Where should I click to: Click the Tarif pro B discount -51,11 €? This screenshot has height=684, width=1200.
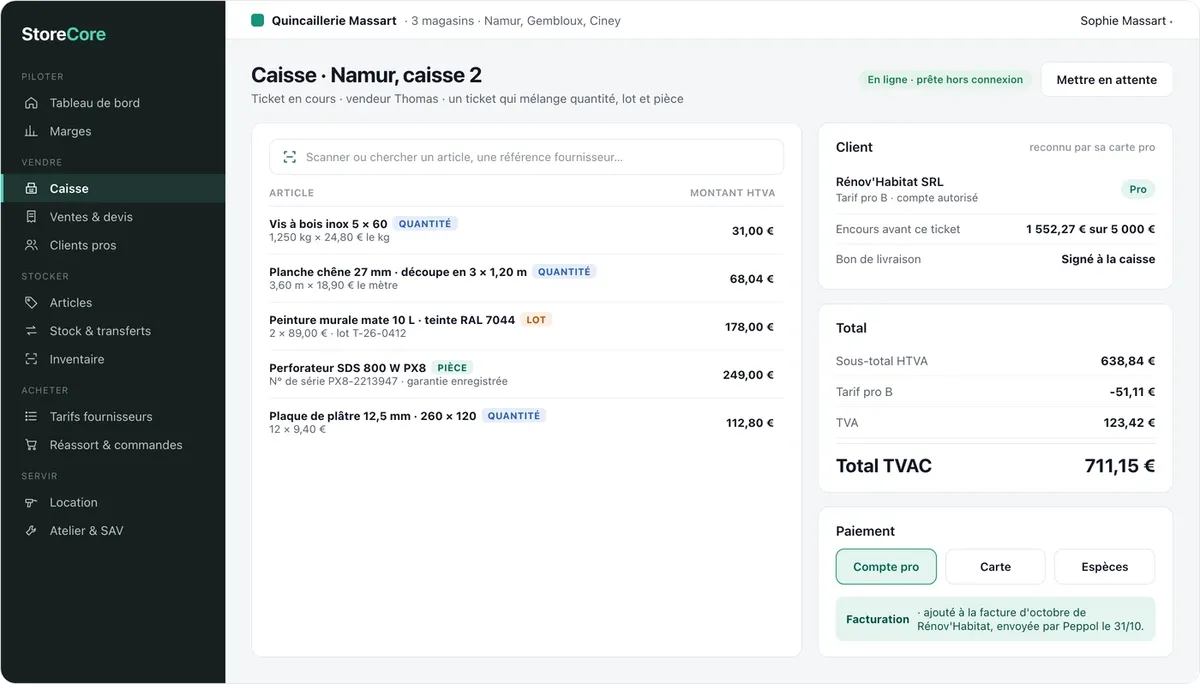[1132, 392]
